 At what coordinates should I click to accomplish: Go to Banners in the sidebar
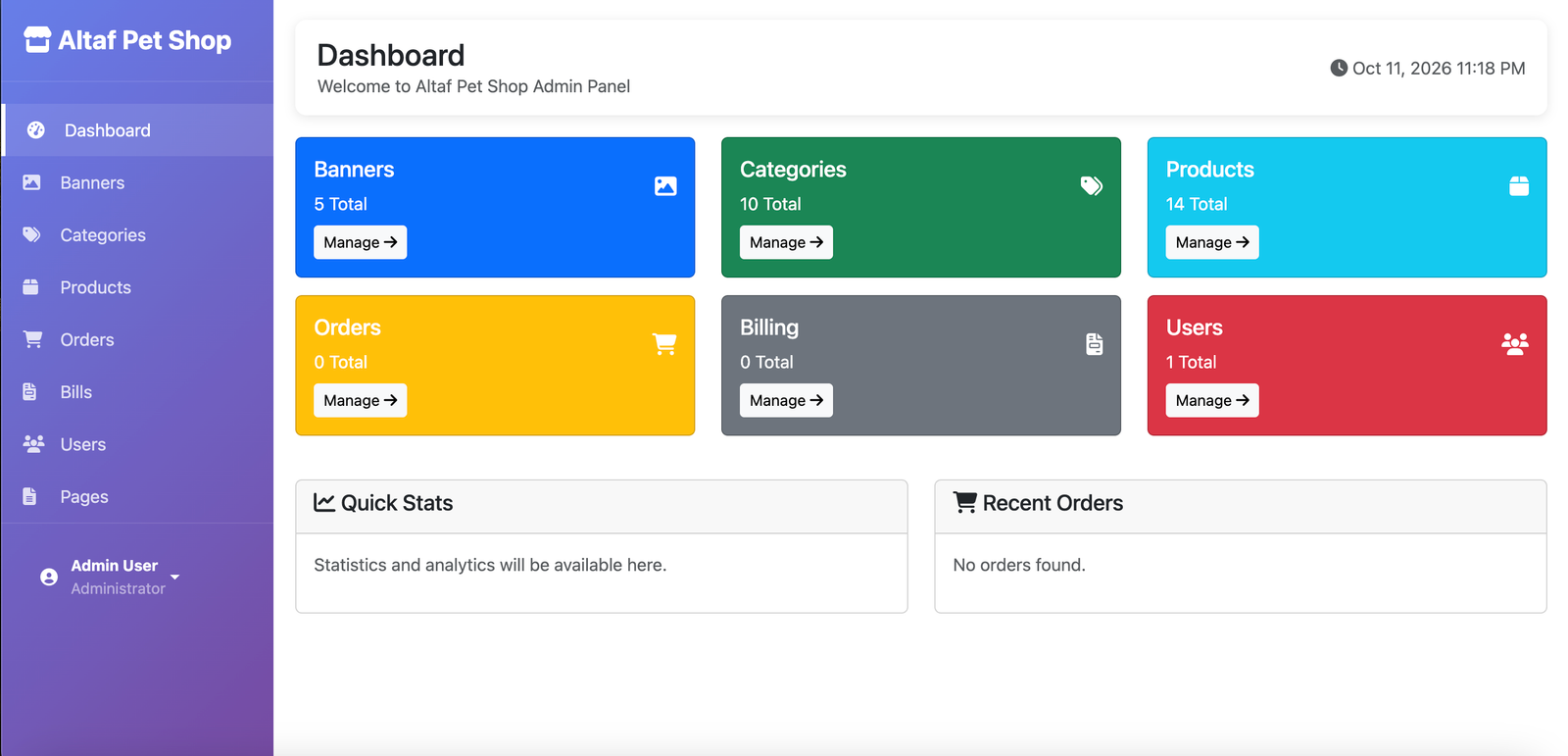pyautogui.click(x=137, y=182)
